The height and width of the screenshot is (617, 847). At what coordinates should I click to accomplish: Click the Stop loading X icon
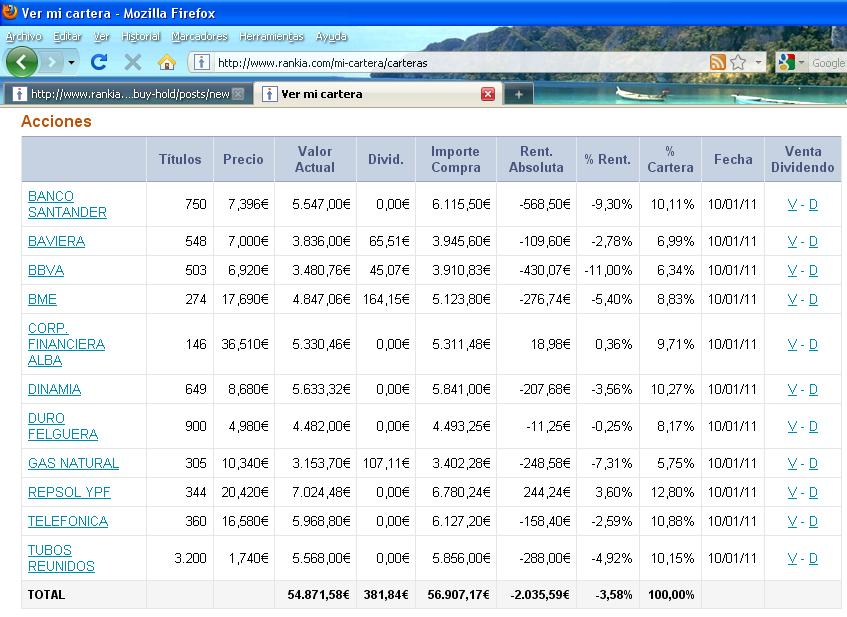[132, 62]
